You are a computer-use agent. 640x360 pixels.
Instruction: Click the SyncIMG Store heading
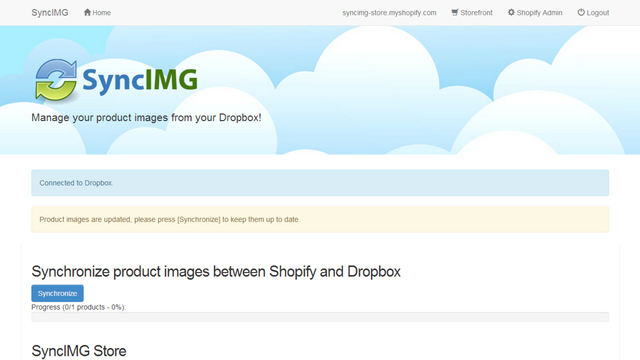[79, 351]
